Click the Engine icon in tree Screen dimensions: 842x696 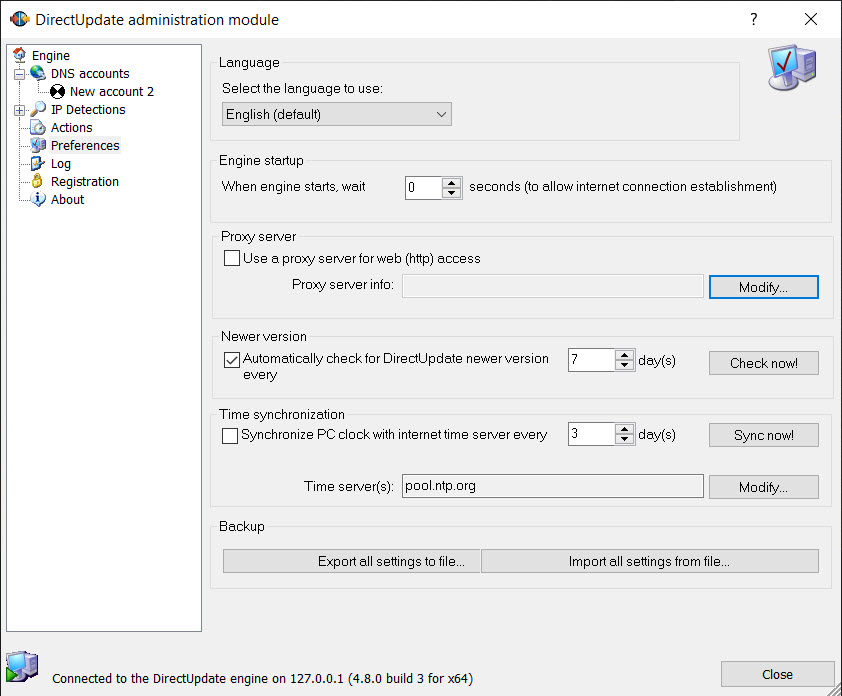(x=19, y=55)
